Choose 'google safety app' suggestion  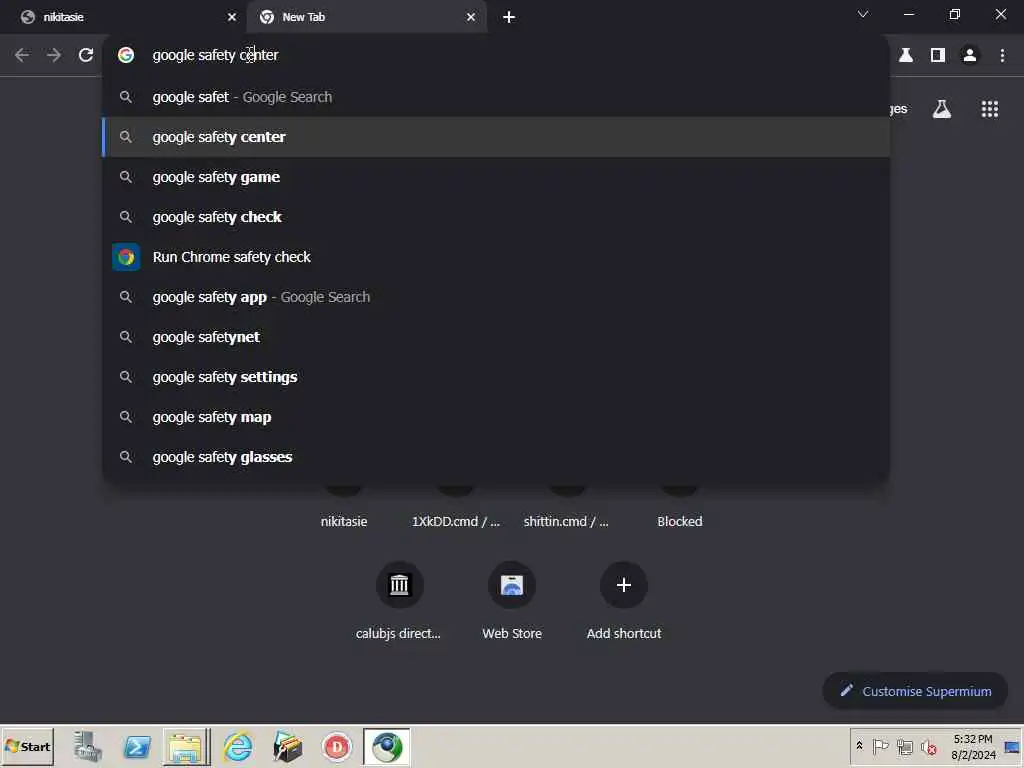coord(496,297)
